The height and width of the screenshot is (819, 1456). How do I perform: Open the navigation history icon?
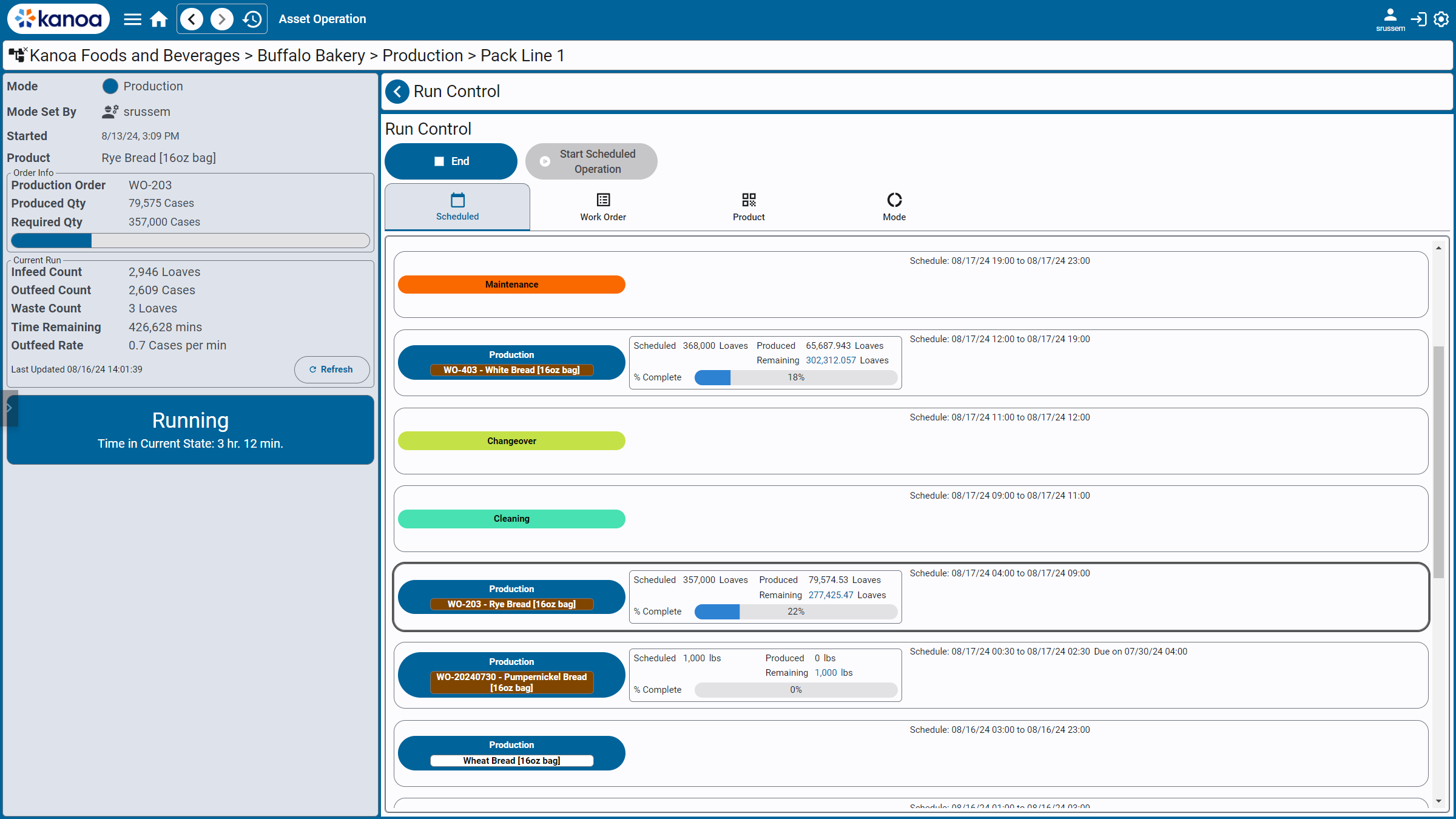(252, 19)
